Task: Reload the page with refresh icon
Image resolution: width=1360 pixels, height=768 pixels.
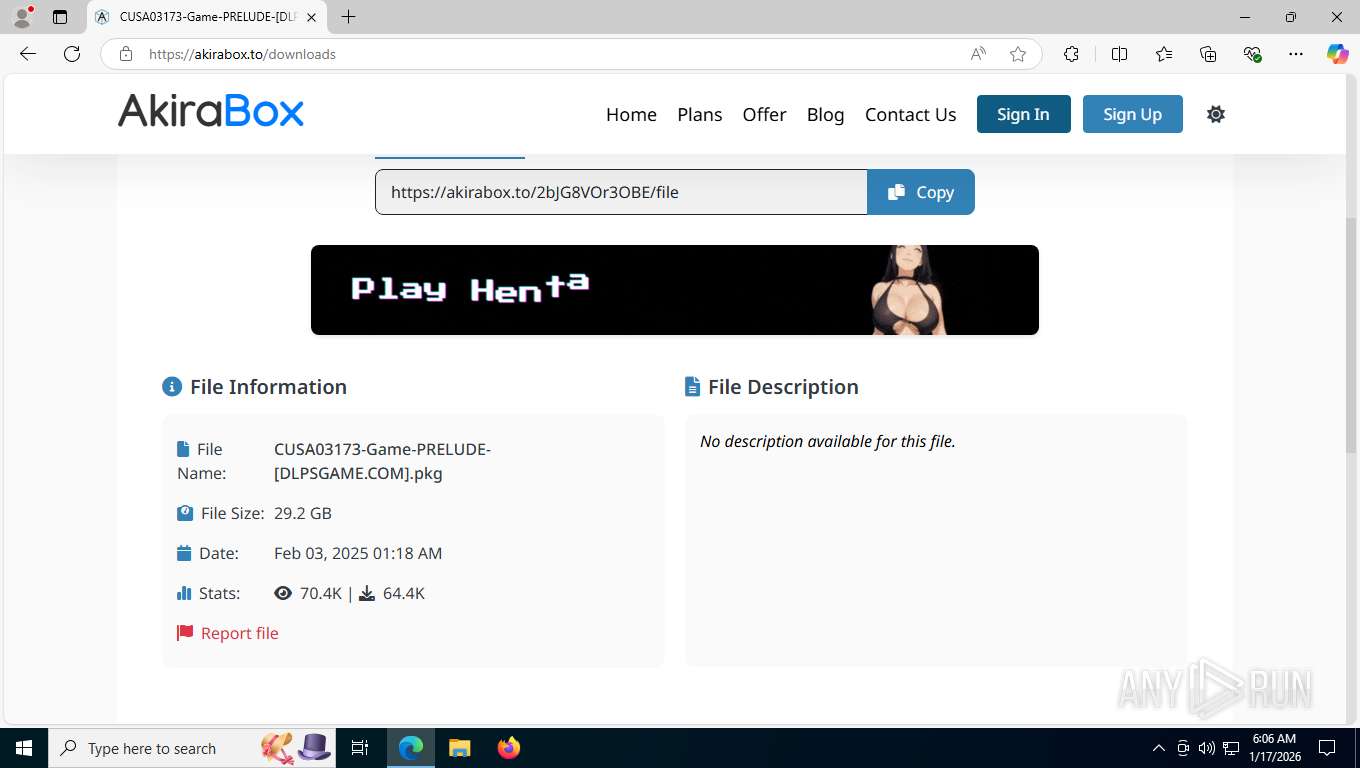Action: tap(72, 54)
